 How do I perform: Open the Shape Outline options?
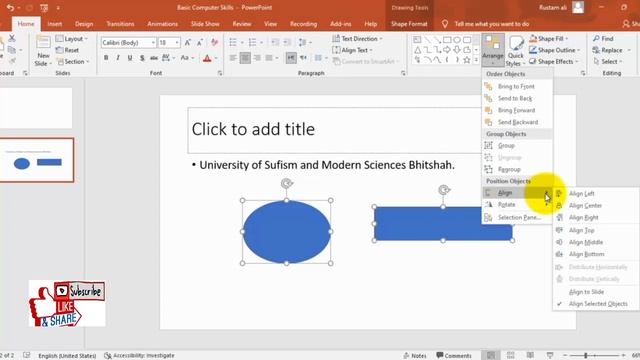tap(555, 50)
